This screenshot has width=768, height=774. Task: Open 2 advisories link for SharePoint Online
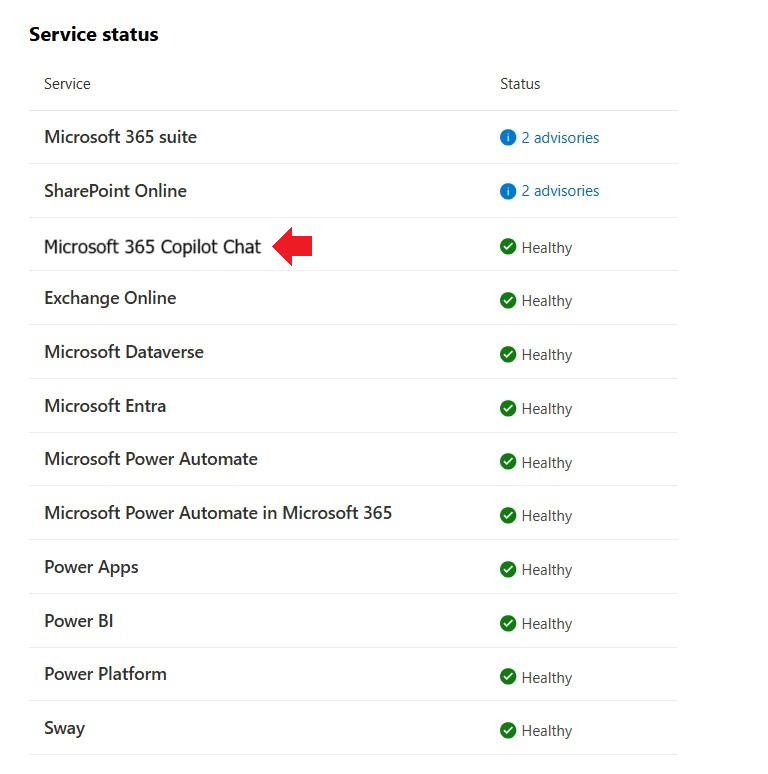(x=560, y=191)
